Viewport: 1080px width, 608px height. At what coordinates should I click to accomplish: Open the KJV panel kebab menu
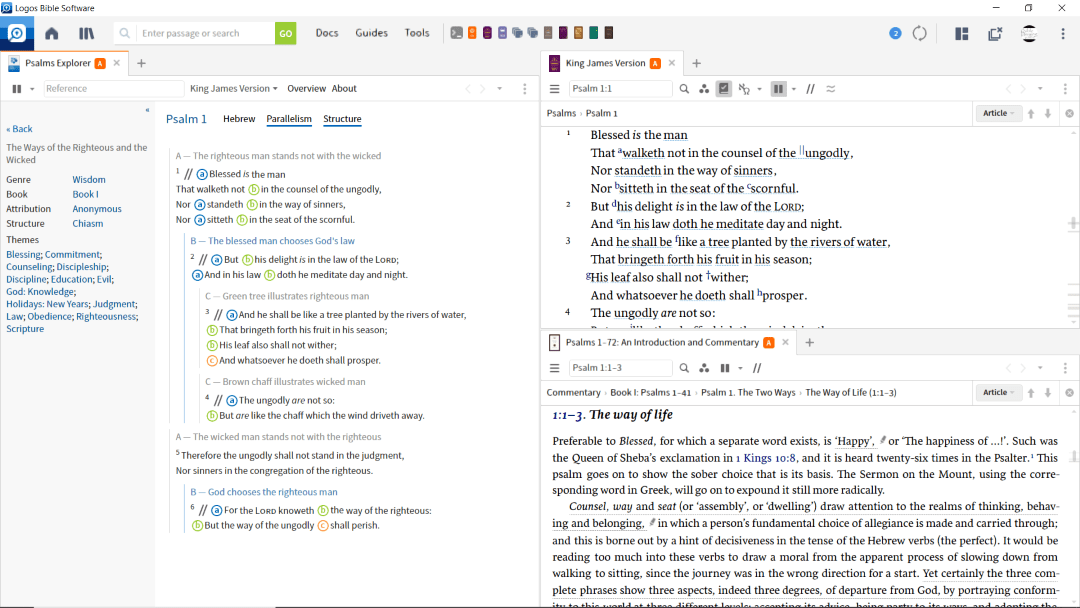(x=1065, y=89)
